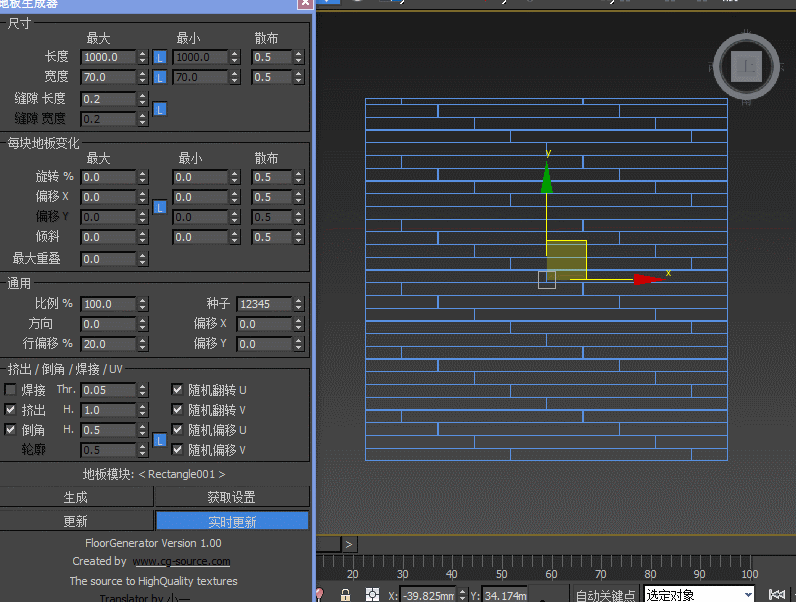Click the 生成 generate button
The height and width of the screenshot is (602, 796).
[x=76, y=497]
